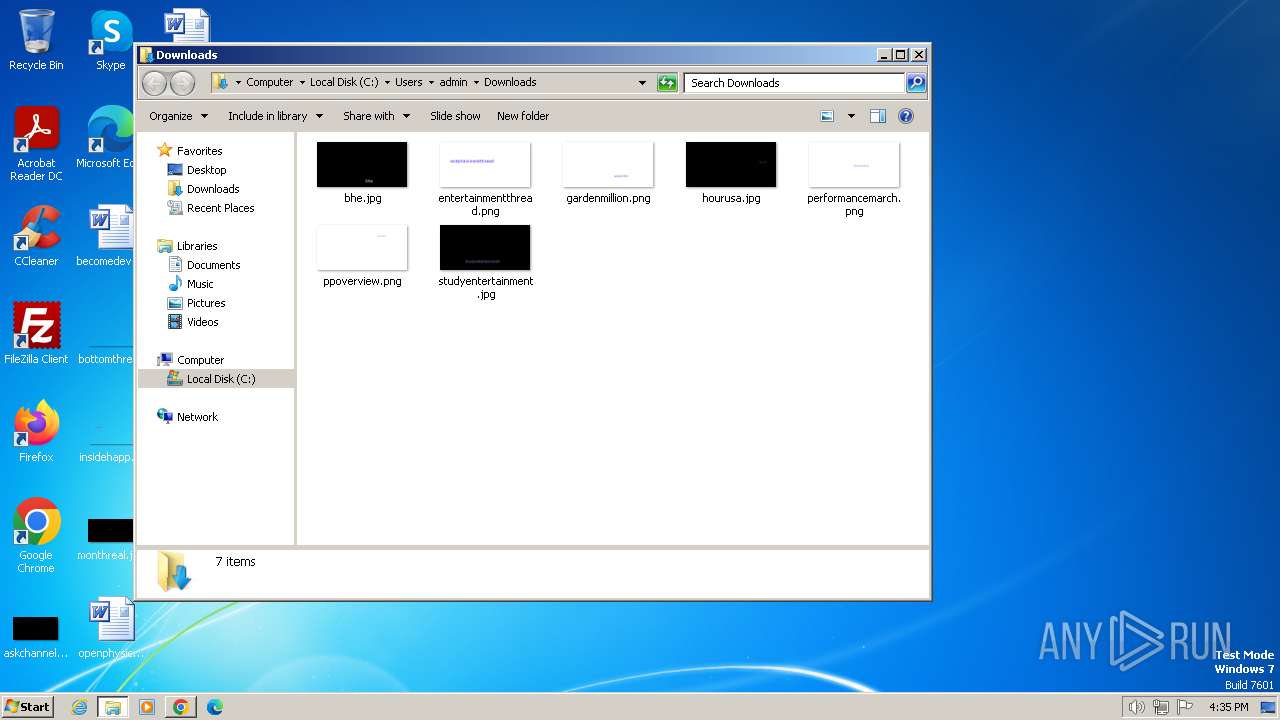
Task: Click the Back navigation arrow button
Action: coord(154,83)
